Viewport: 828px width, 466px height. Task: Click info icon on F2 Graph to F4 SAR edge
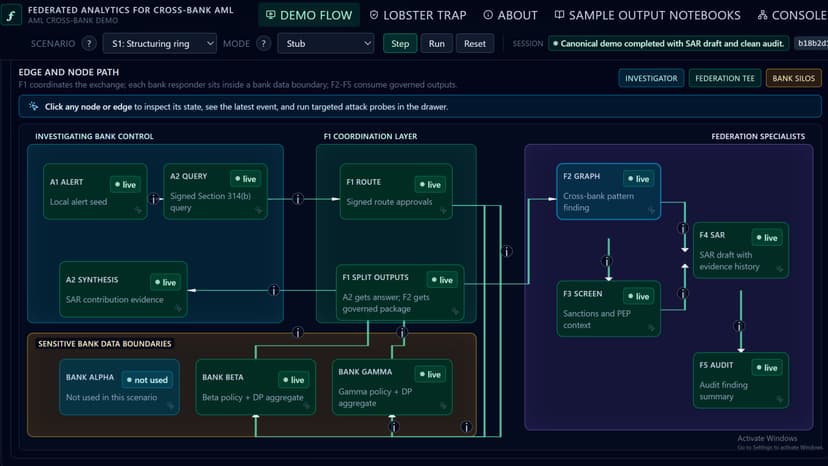(x=683, y=228)
